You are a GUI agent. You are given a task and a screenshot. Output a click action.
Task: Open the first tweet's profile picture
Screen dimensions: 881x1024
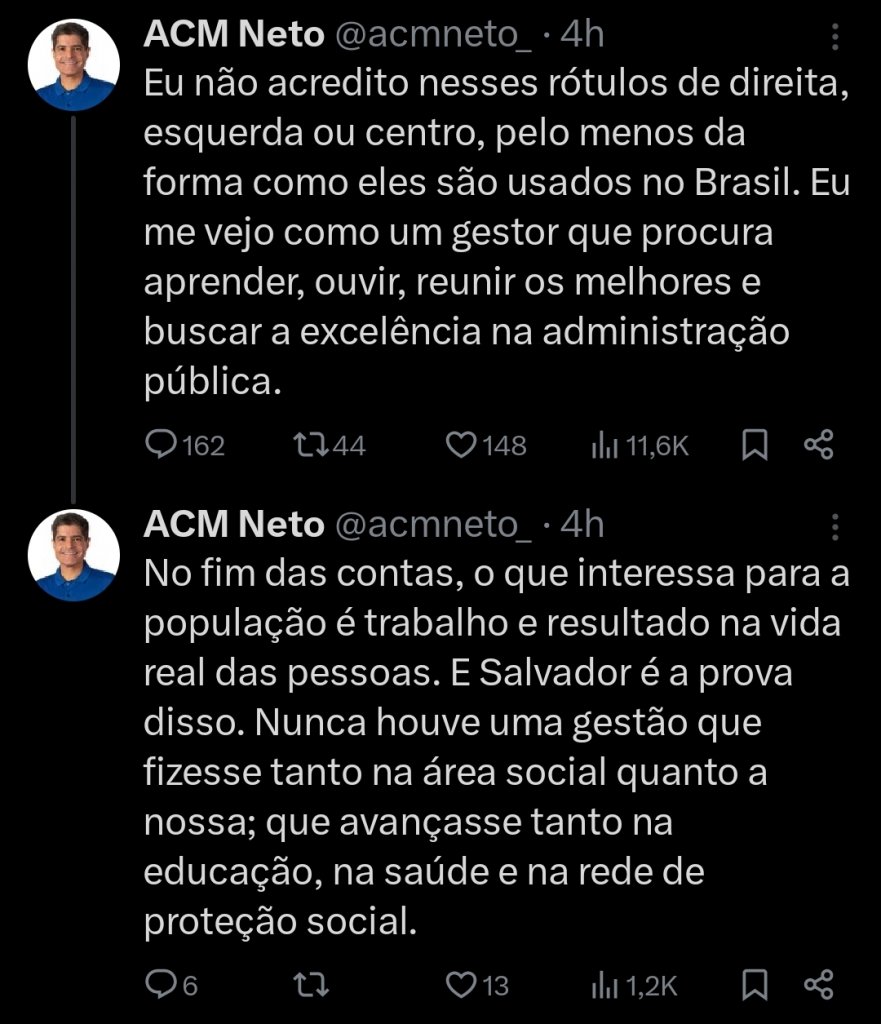point(73,64)
